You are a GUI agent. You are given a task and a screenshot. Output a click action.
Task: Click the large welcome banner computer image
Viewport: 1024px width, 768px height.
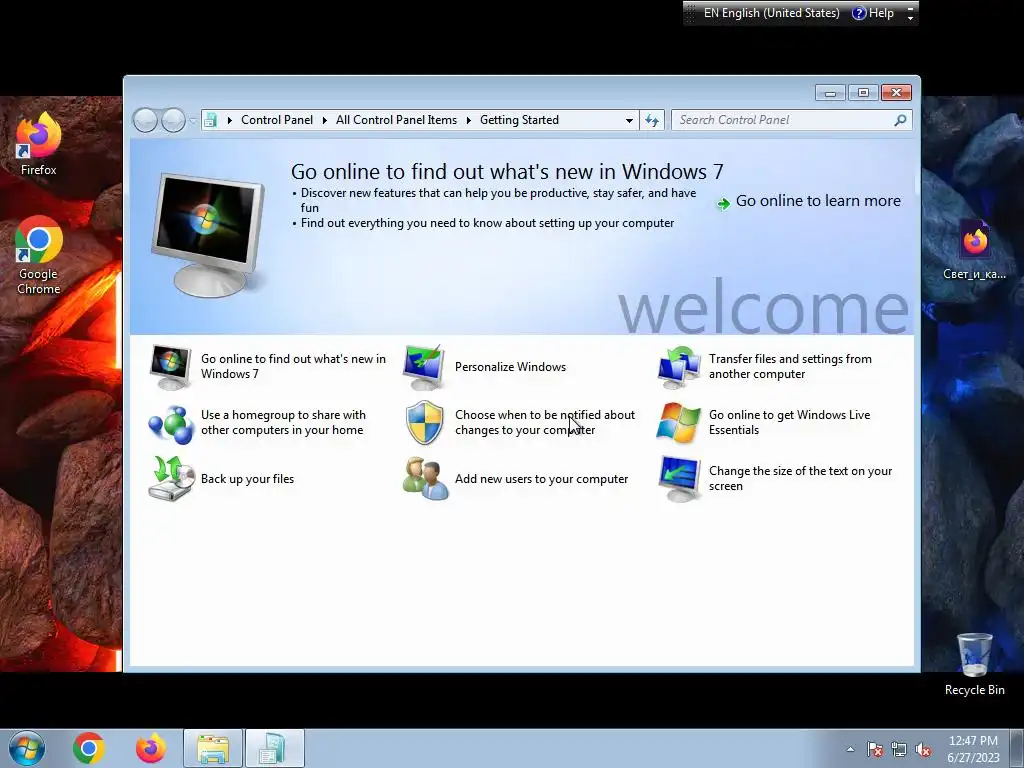coord(208,235)
